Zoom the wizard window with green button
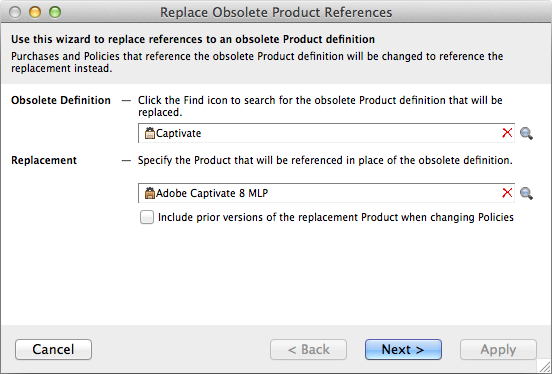The image size is (552, 374). [55, 12]
